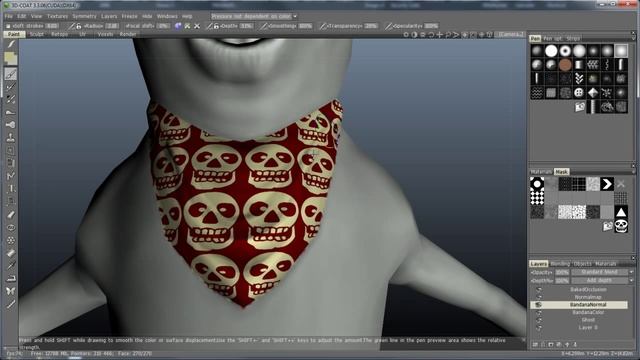The image size is (640, 360).
Task: Switch to the Sculpt room tab
Action: [36, 34]
